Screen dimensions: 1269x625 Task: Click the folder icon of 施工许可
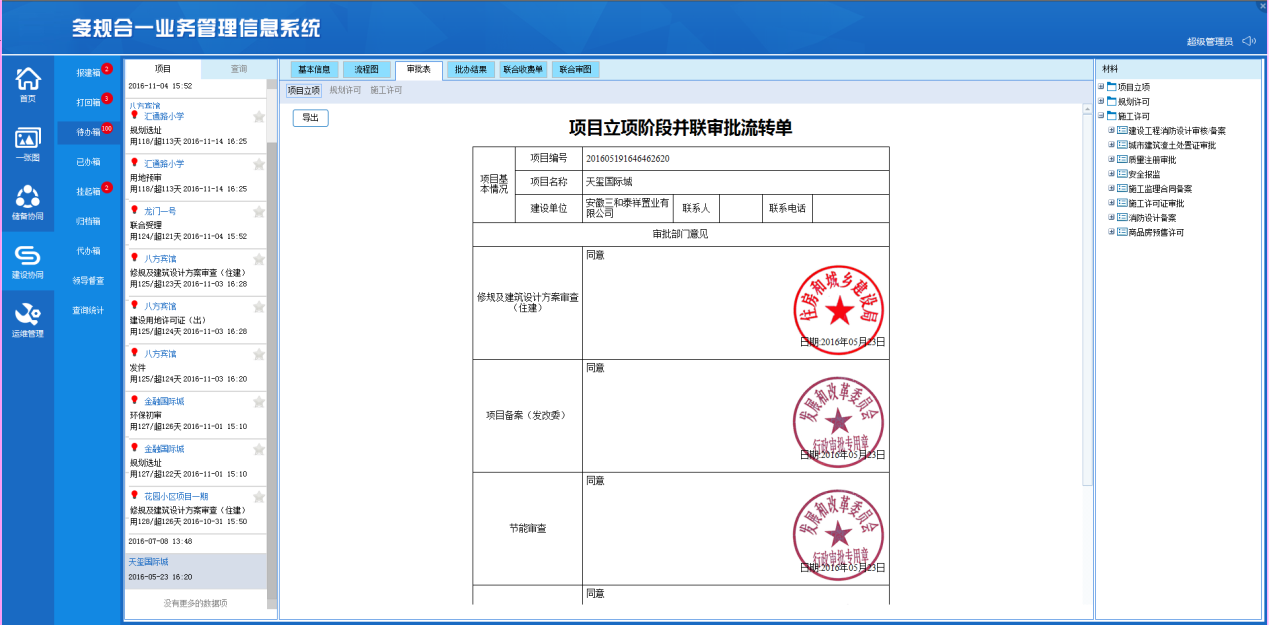(1111, 116)
